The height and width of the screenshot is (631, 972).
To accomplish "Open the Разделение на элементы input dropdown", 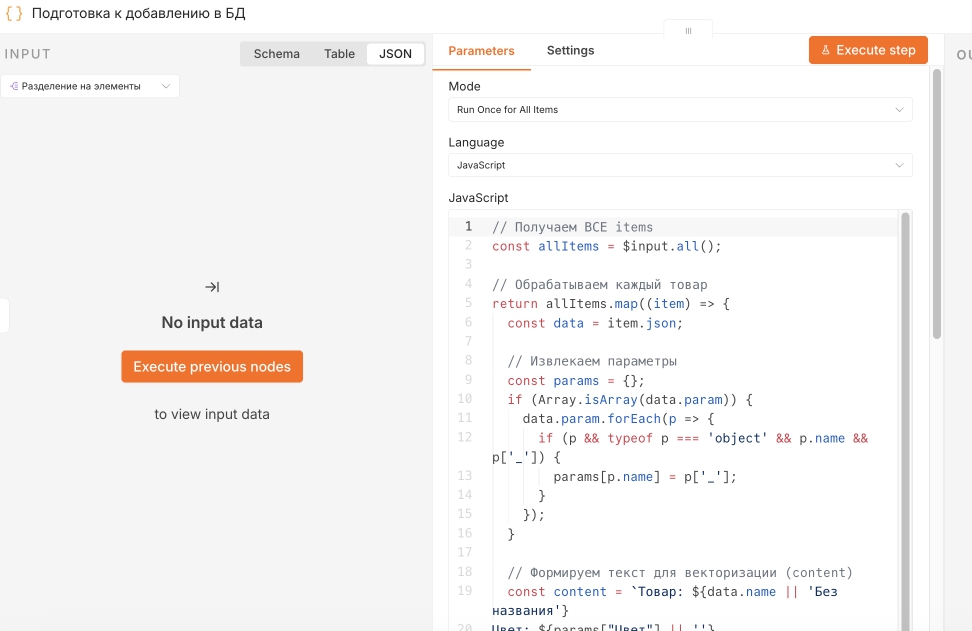I will click(90, 86).
